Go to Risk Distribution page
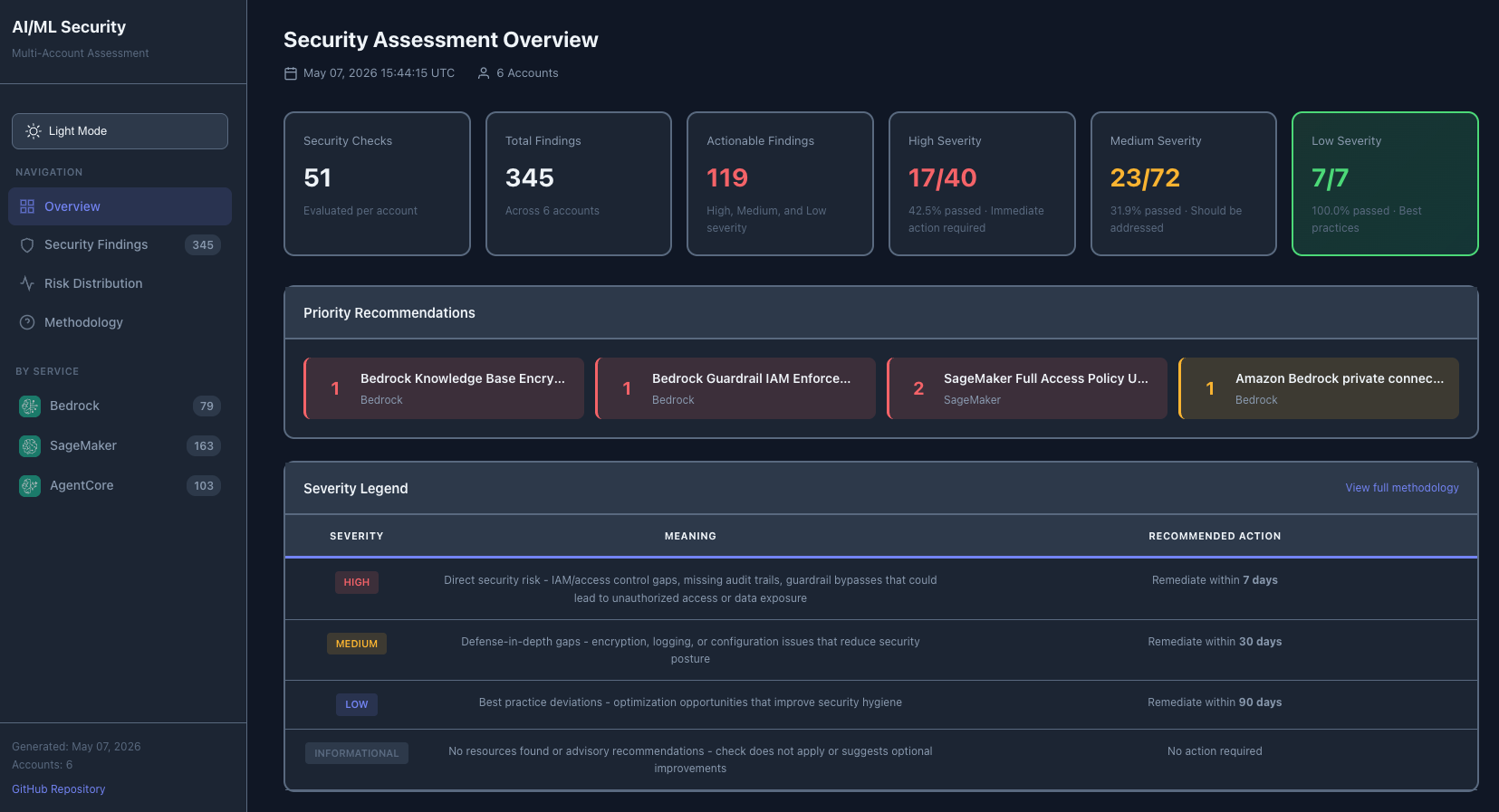The width and height of the screenshot is (1499, 812). 120,283
